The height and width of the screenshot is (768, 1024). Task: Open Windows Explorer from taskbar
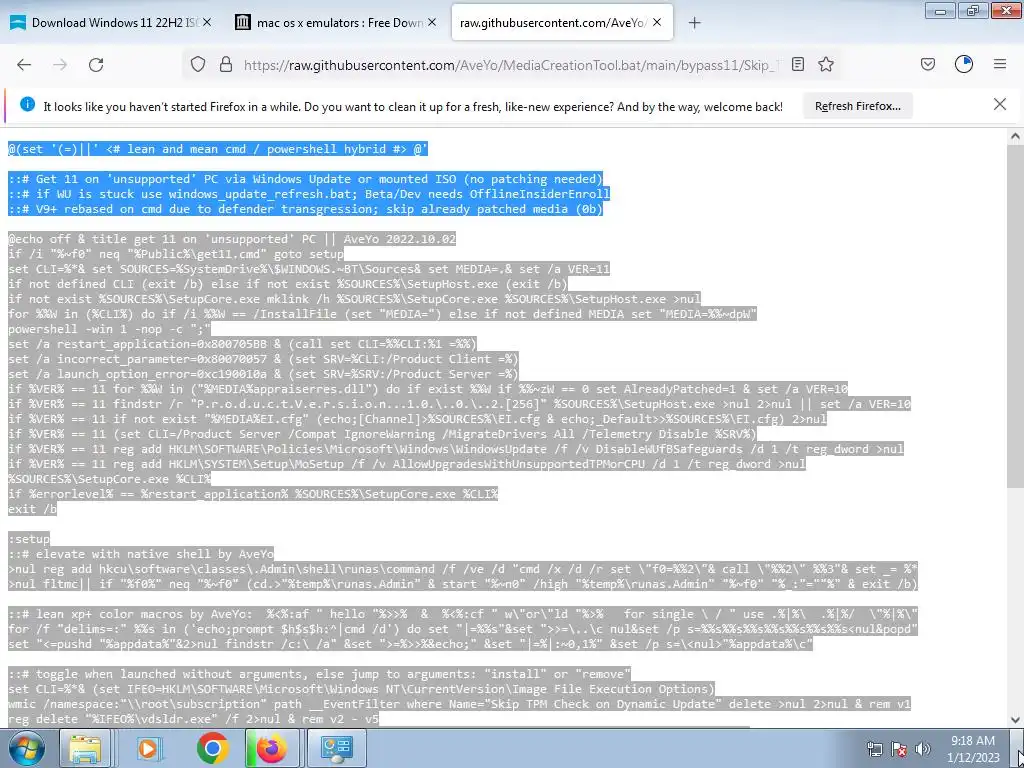pyautogui.click(x=85, y=748)
